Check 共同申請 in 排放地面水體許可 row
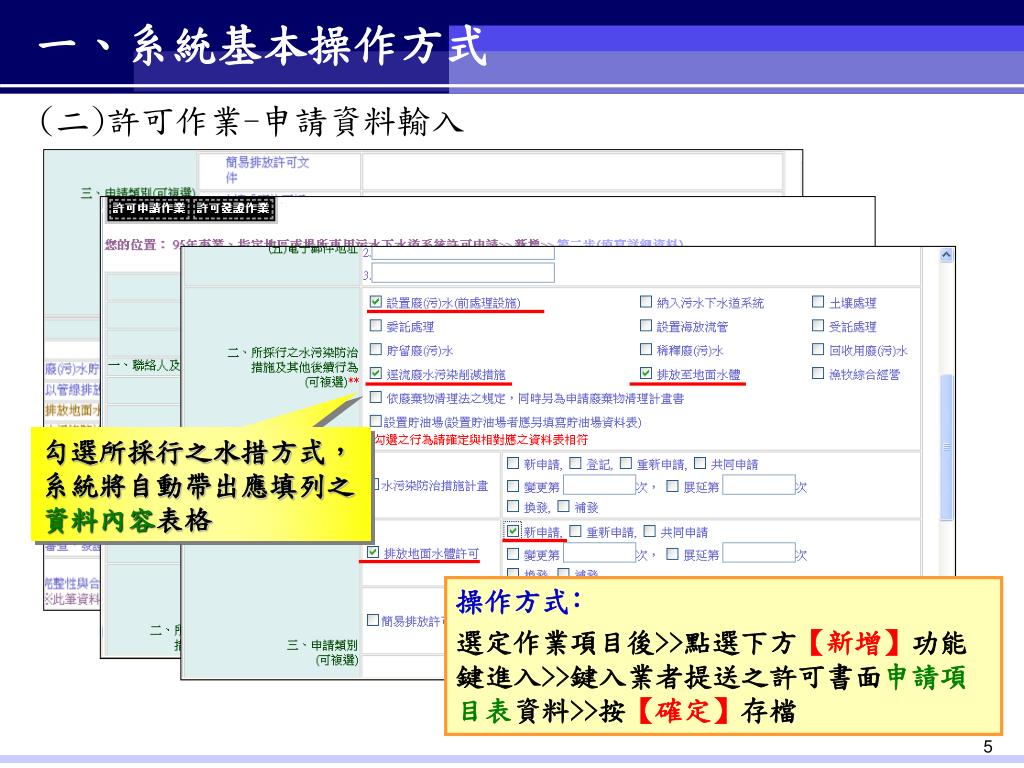This screenshot has width=1024, height=768. tap(650, 531)
